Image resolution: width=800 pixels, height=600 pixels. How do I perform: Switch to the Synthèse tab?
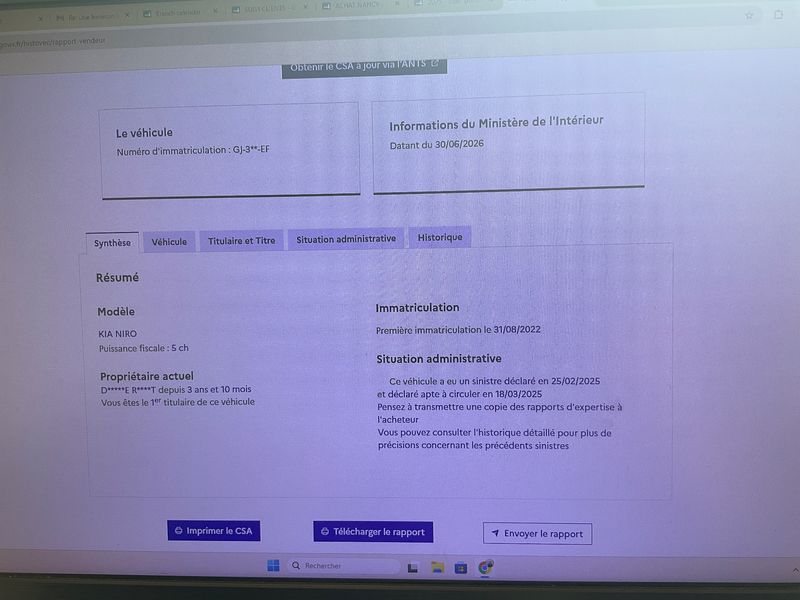pyautogui.click(x=112, y=243)
